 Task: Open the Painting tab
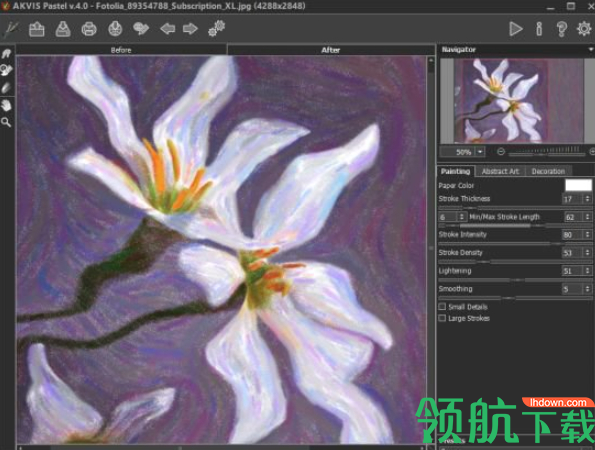455,172
